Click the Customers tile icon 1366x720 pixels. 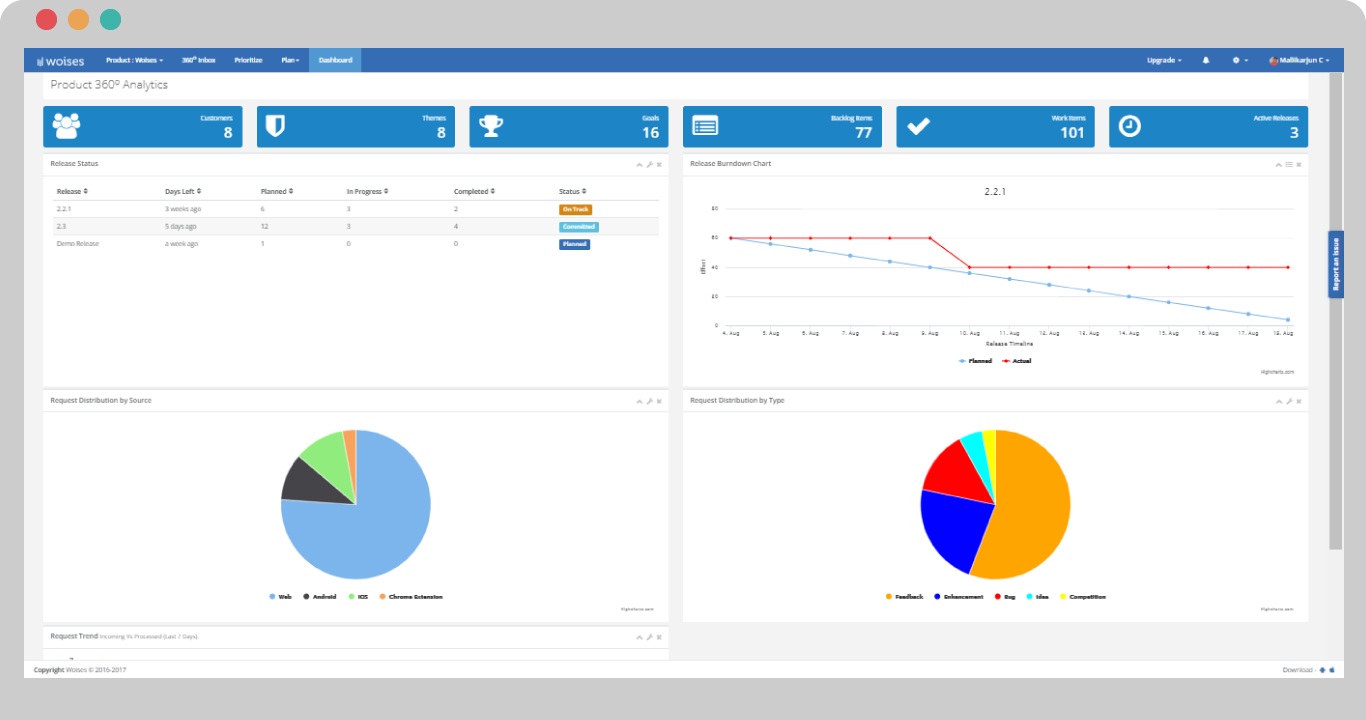point(66,126)
